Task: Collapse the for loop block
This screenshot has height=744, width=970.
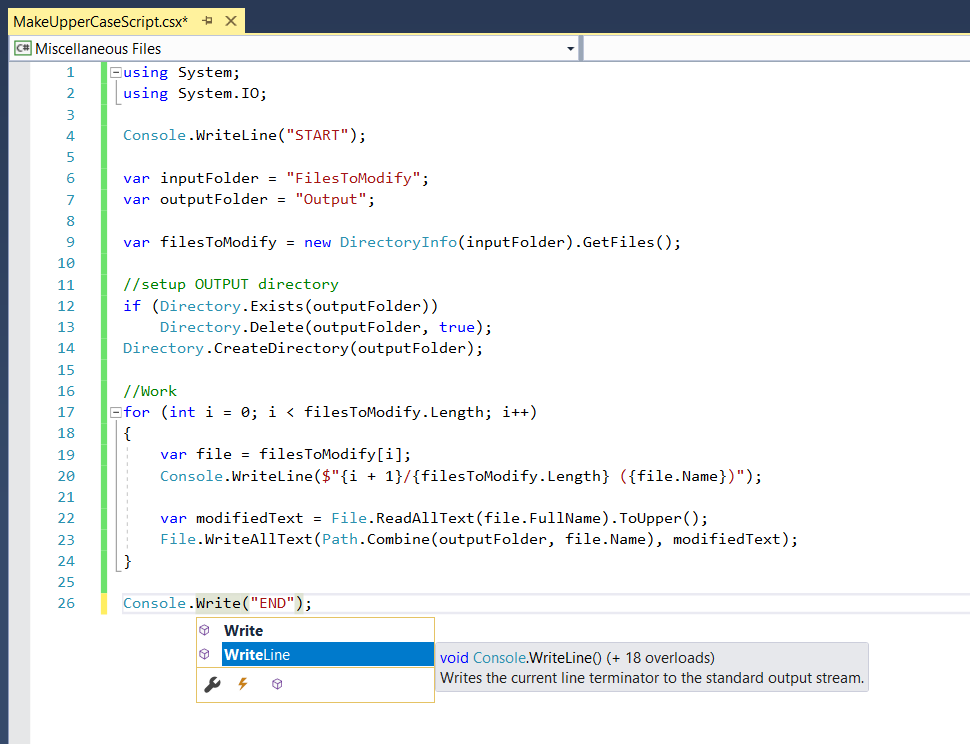Action: pyautogui.click(x=115, y=413)
